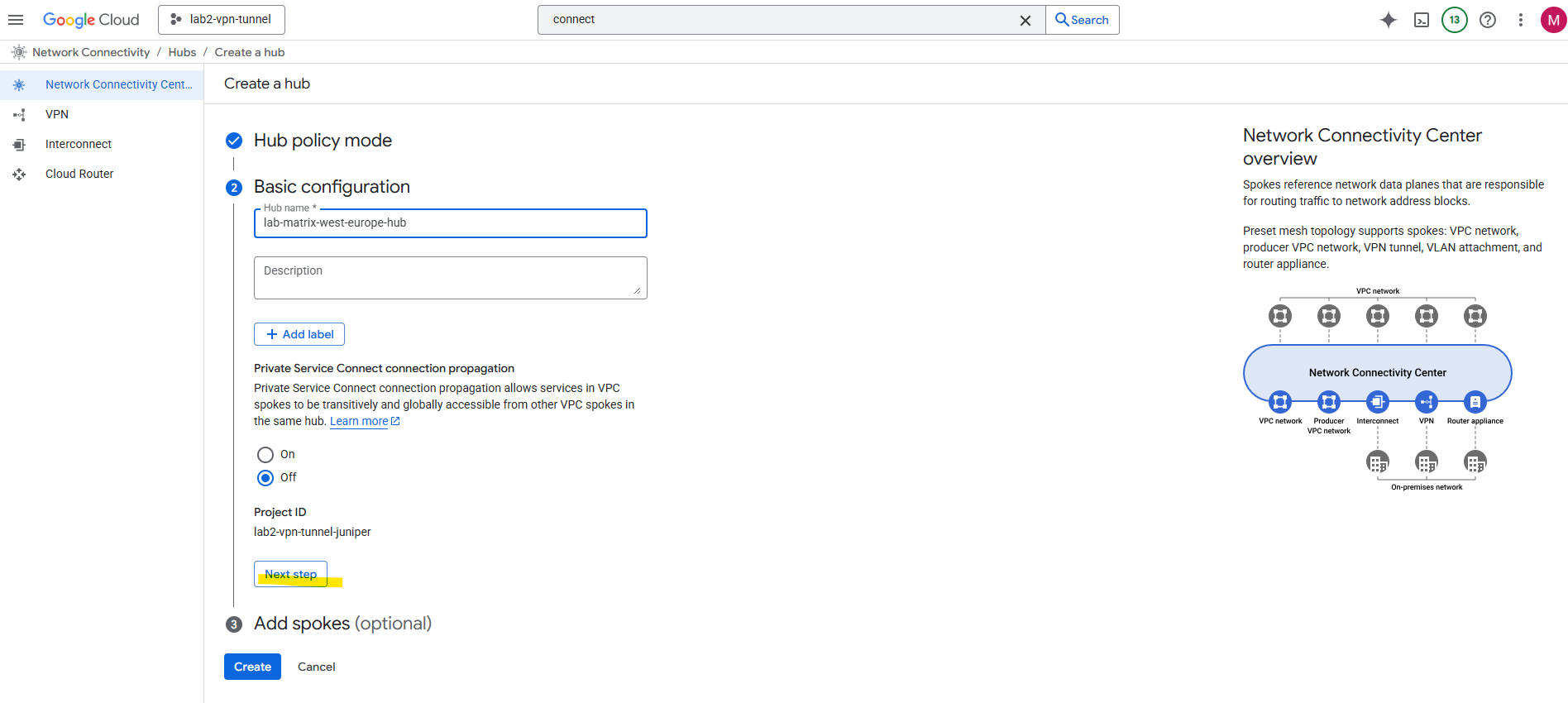Viewport: 1568px width, 703px height.
Task: Click the Network Connectivity breadcrumb icon
Action: 19,52
